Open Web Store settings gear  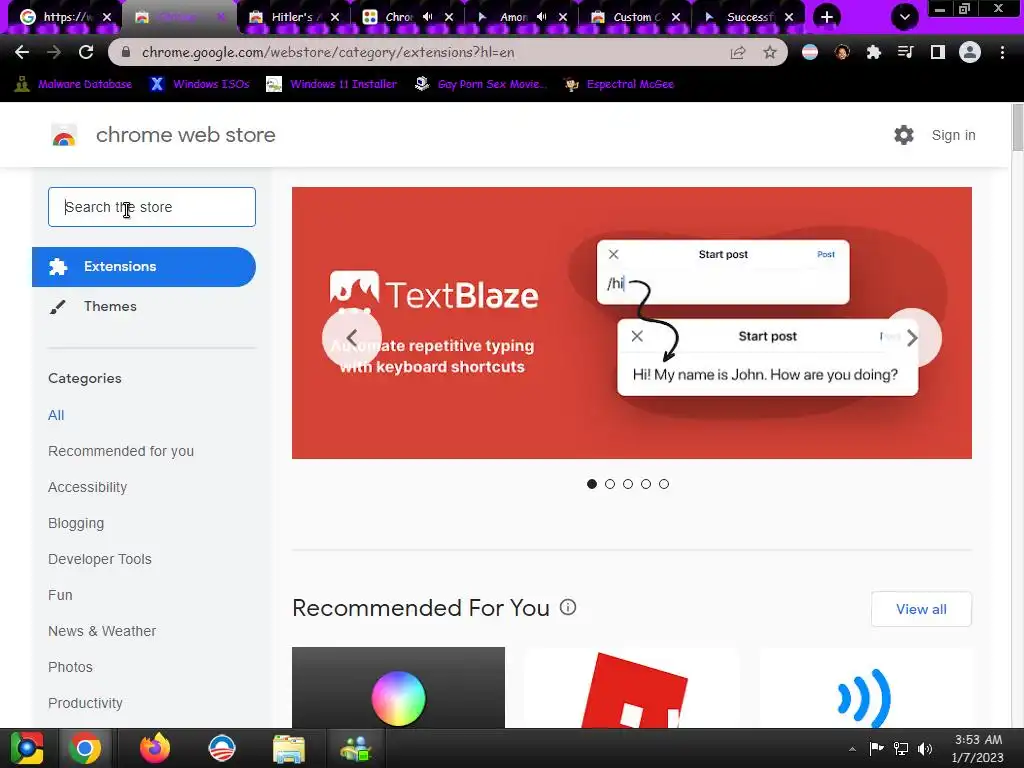904,135
